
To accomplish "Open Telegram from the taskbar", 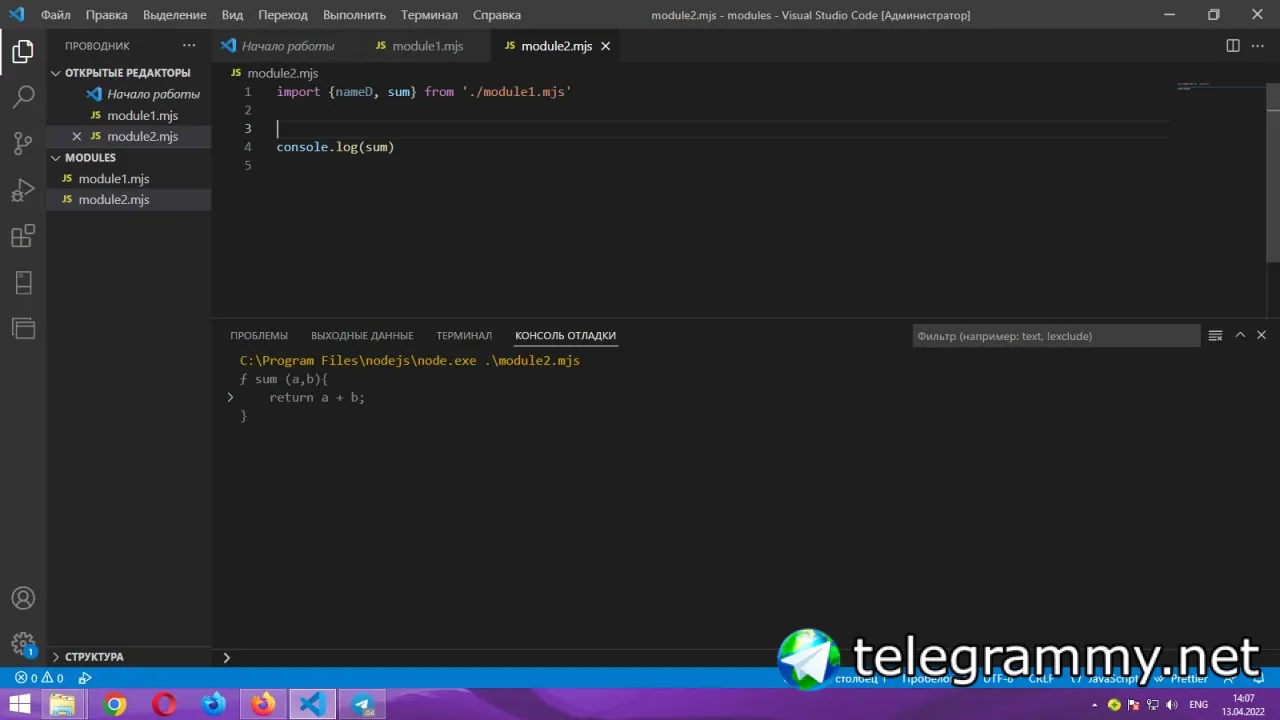I will tap(362, 704).
